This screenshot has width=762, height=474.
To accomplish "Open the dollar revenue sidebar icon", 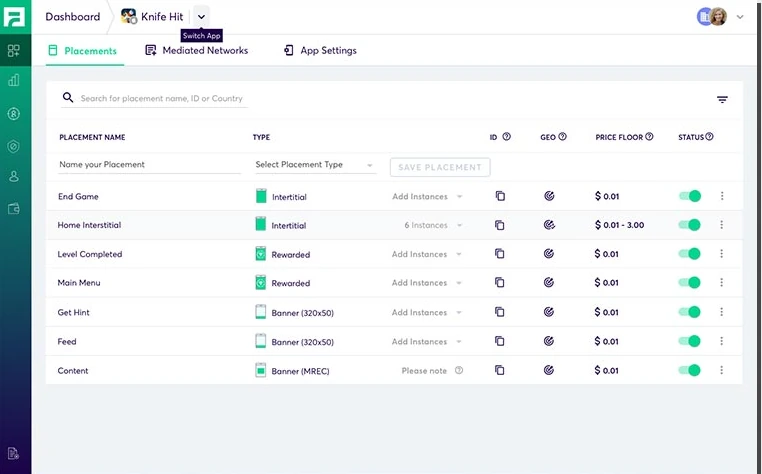I will [x=14, y=114].
